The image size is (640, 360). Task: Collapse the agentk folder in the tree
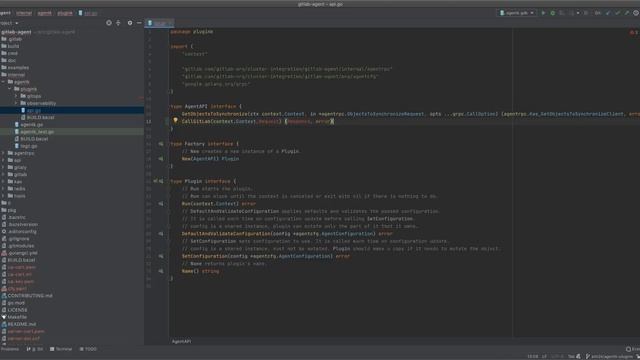(x=4, y=82)
